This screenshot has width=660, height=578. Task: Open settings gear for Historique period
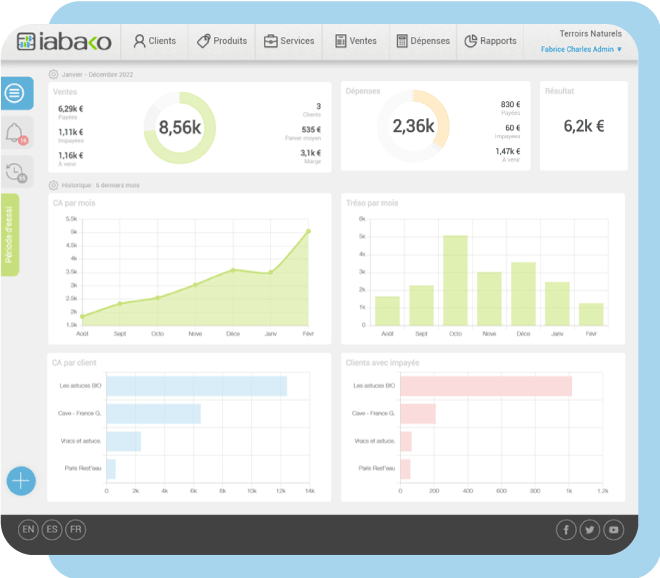pos(54,185)
